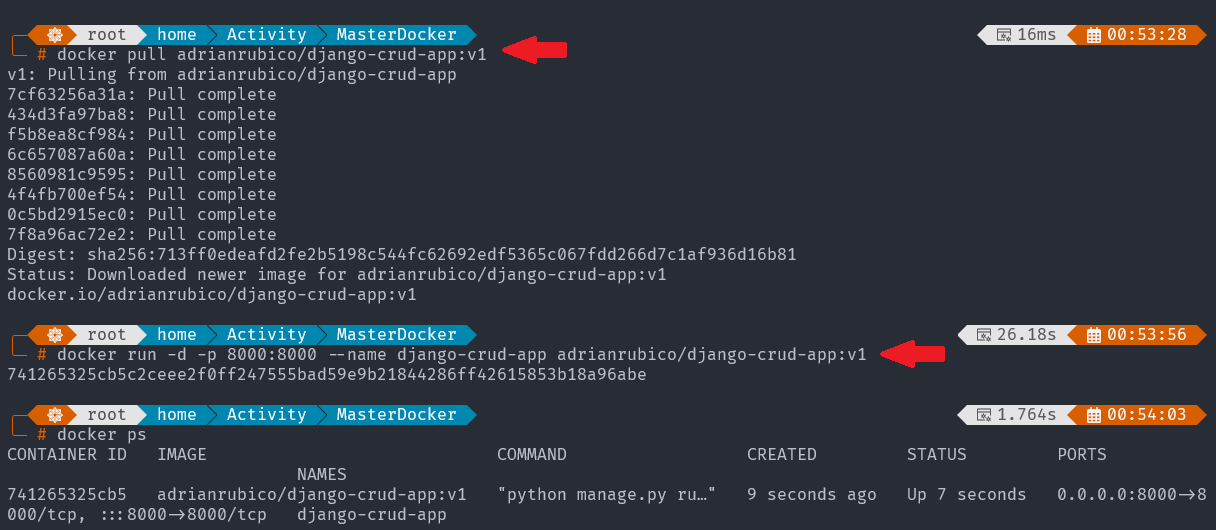Click the home segment in third prompt
Image resolution: width=1216 pixels, height=530 pixels.
[x=176, y=415]
